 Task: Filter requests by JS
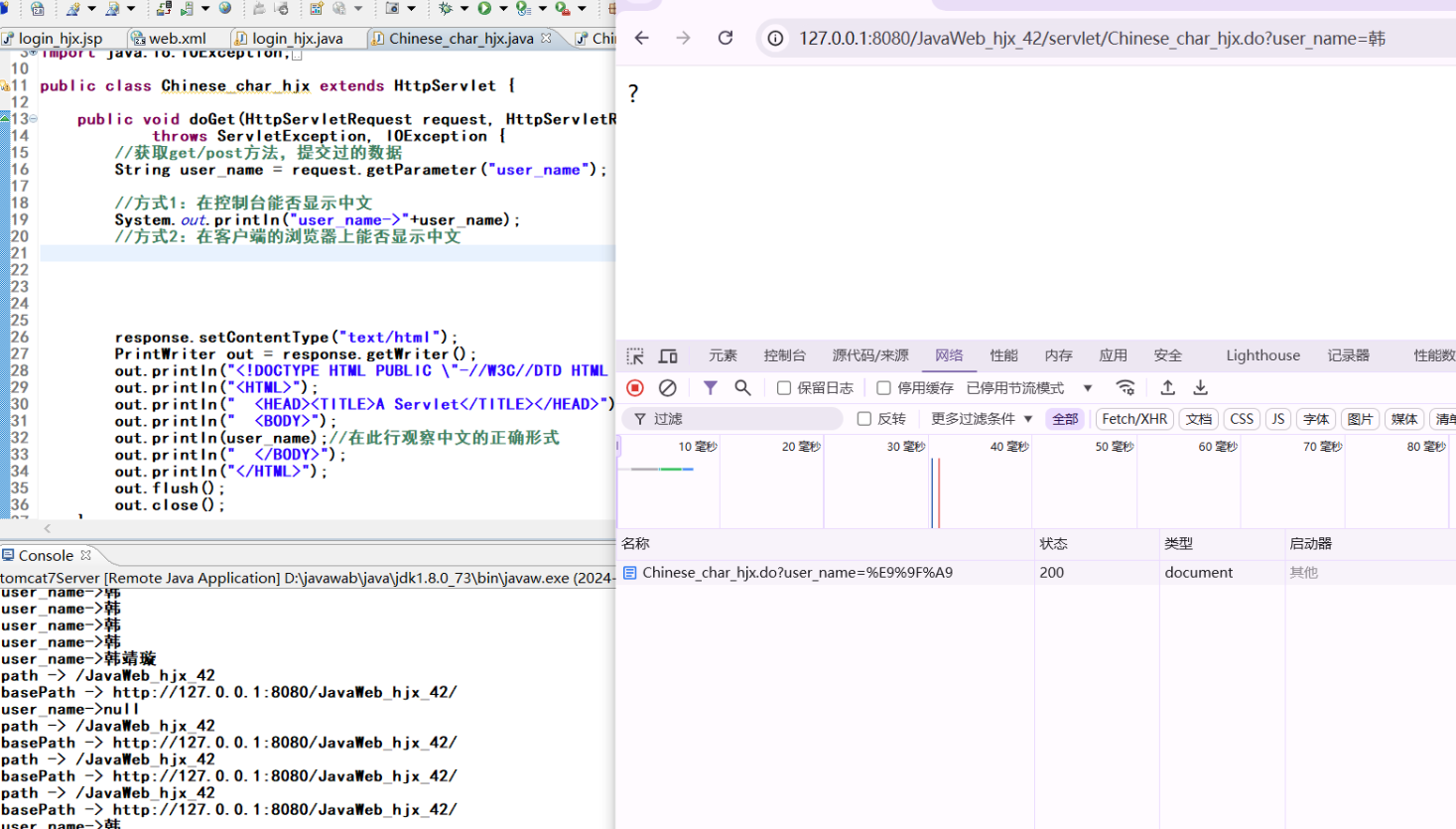1278,419
